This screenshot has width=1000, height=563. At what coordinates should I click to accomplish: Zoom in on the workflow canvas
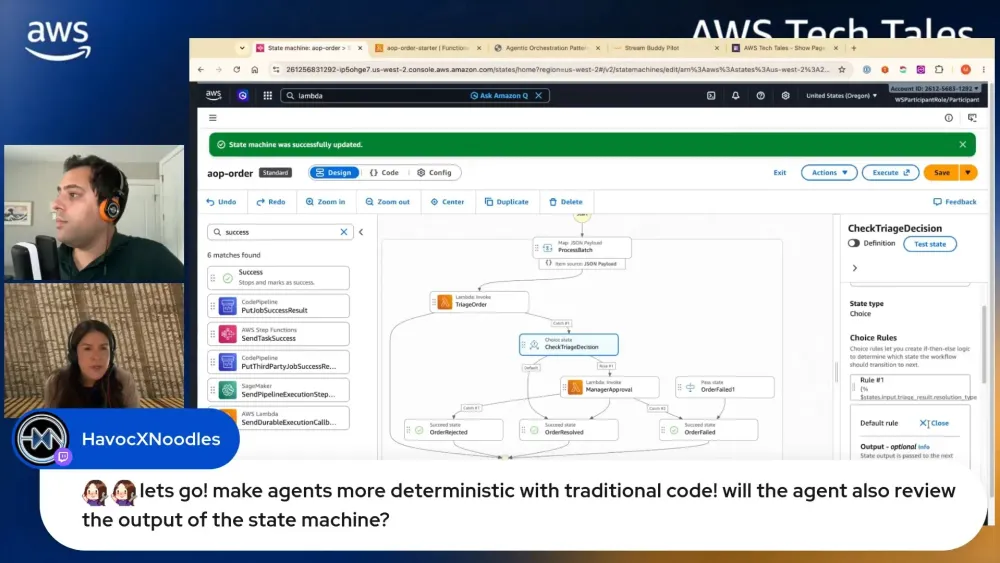pyautogui.click(x=325, y=202)
